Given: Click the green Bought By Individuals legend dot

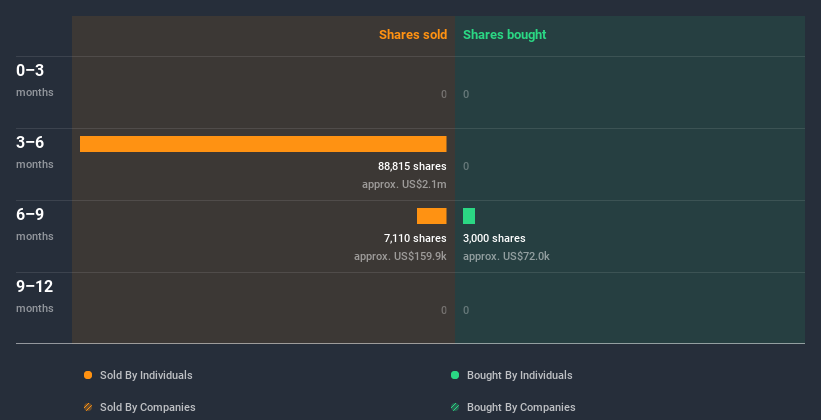Looking at the screenshot, I should pyautogui.click(x=455, y=375).
